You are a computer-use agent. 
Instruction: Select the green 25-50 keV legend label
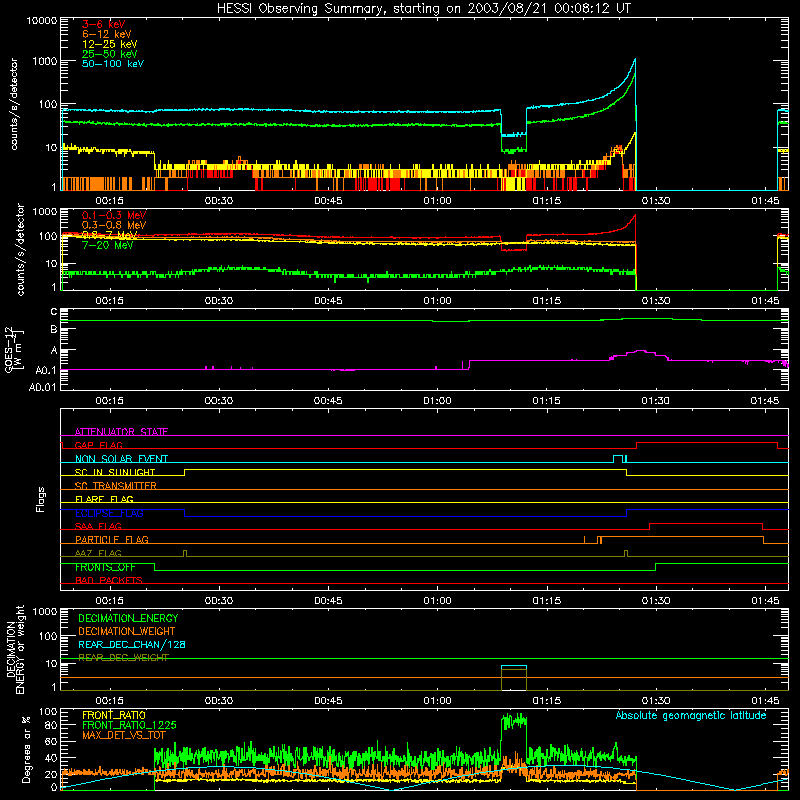[x=110, y=54]
